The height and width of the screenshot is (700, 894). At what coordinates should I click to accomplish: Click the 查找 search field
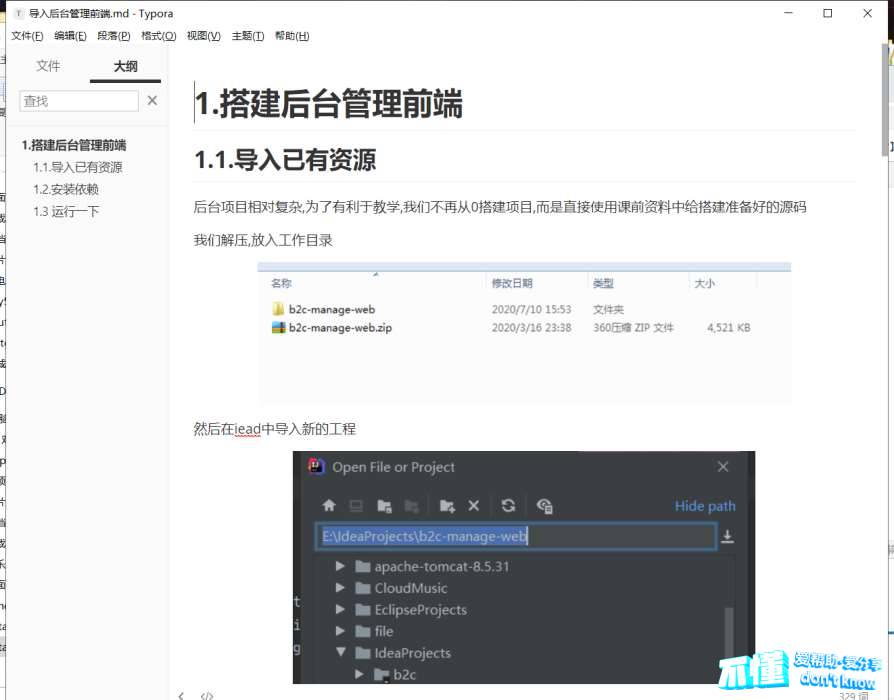click(x=79, y=101)
